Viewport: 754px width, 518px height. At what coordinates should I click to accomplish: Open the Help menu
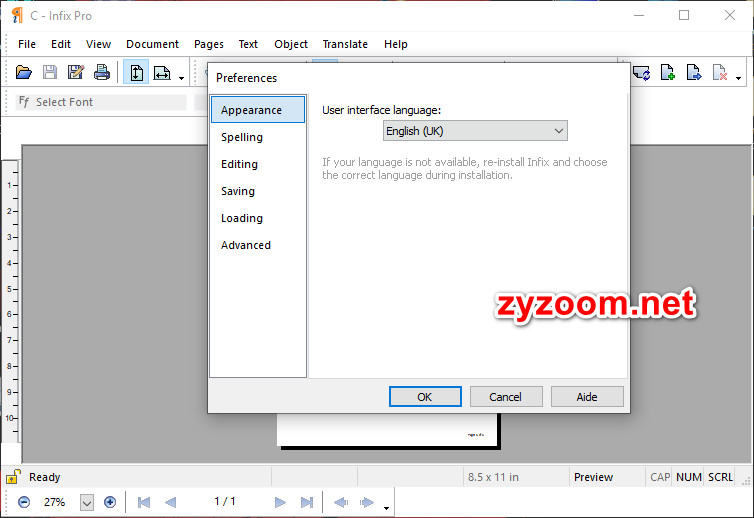tap(396, 44)
